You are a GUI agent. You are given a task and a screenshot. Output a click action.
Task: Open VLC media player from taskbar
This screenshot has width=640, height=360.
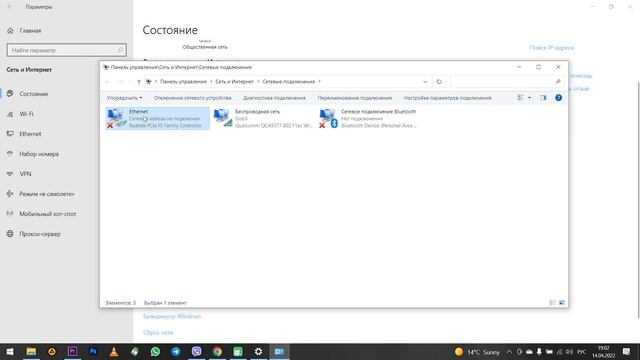tap(114, 351)
